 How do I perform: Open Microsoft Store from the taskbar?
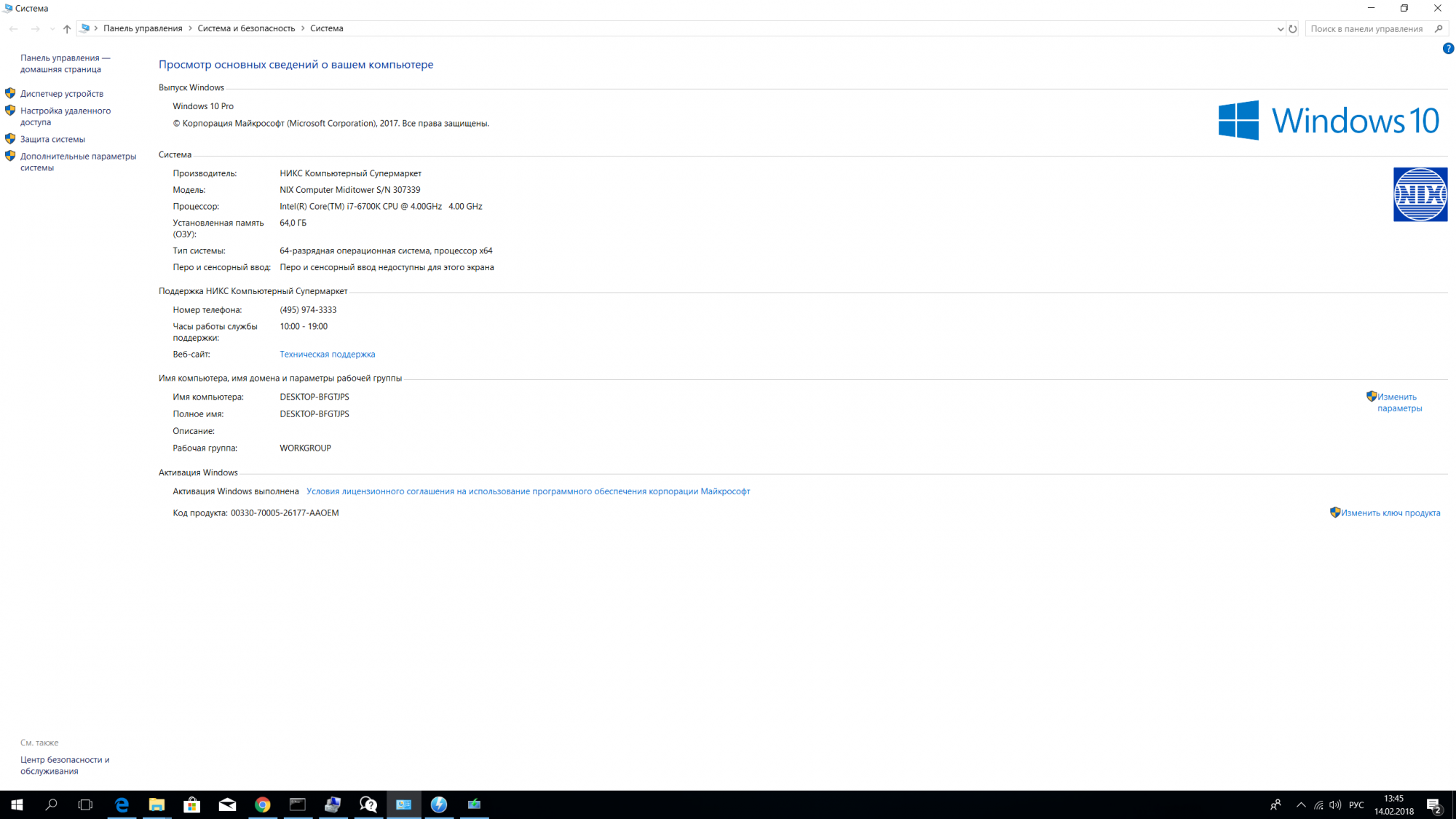click(192, 804)
